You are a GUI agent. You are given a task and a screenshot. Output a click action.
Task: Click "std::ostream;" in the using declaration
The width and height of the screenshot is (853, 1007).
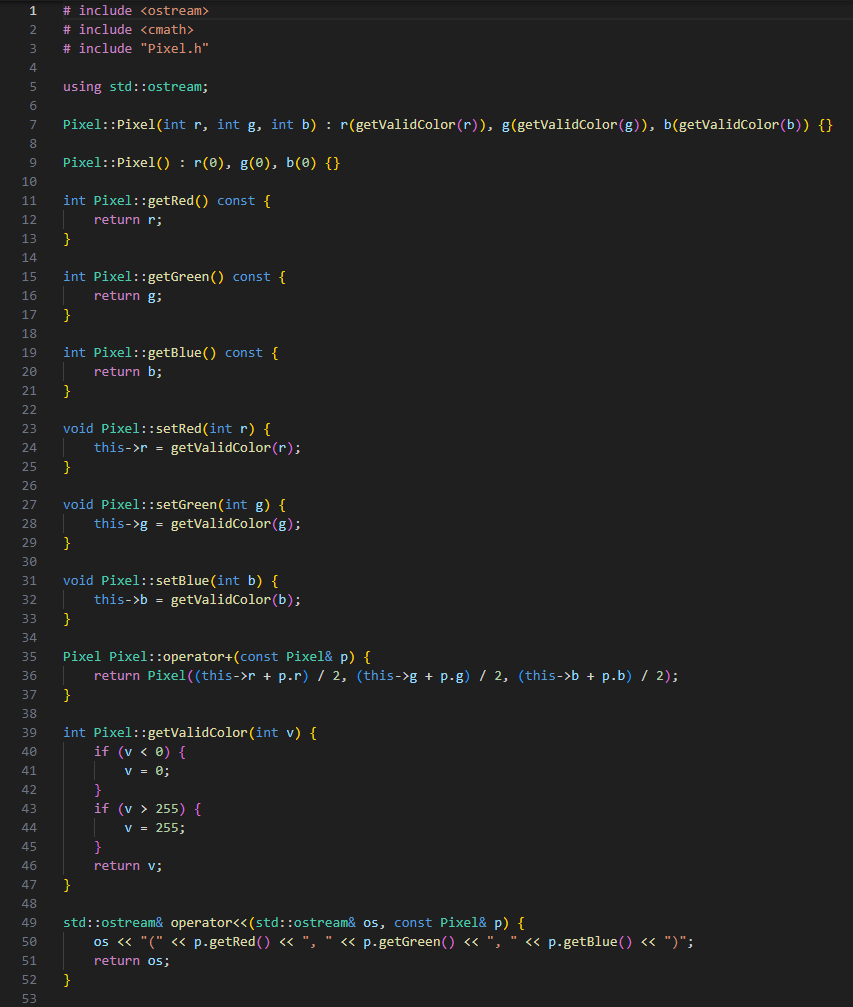point(159,87)
